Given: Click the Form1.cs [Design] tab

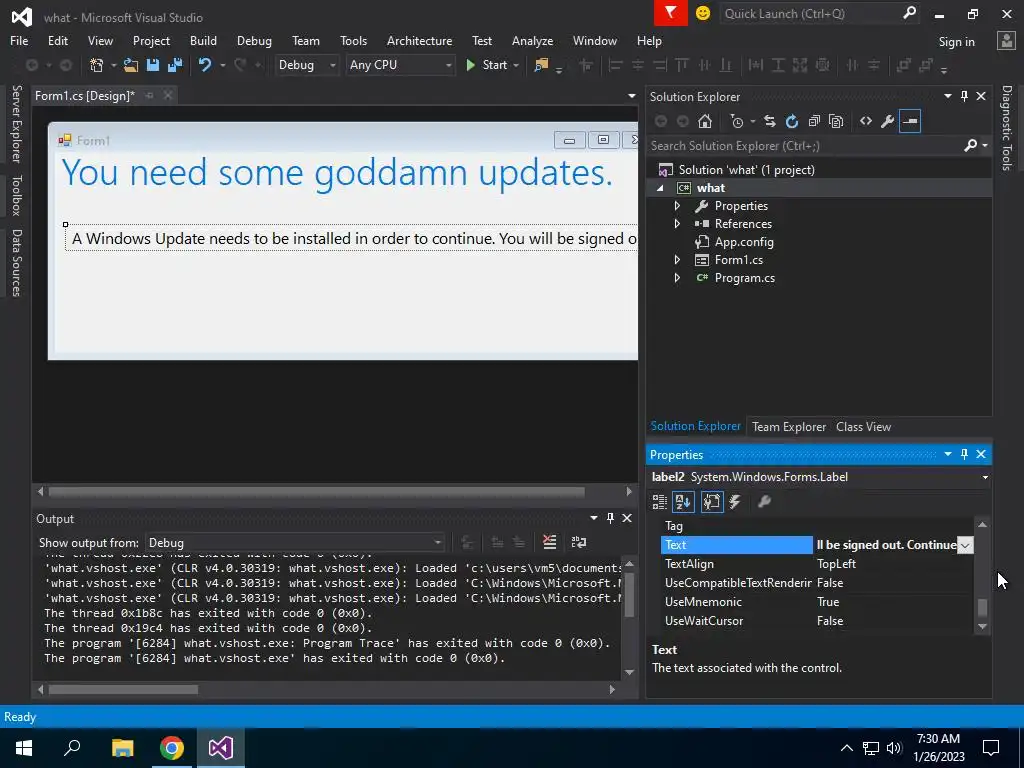Looking at the screenshot, I should [x=85, y=96].
